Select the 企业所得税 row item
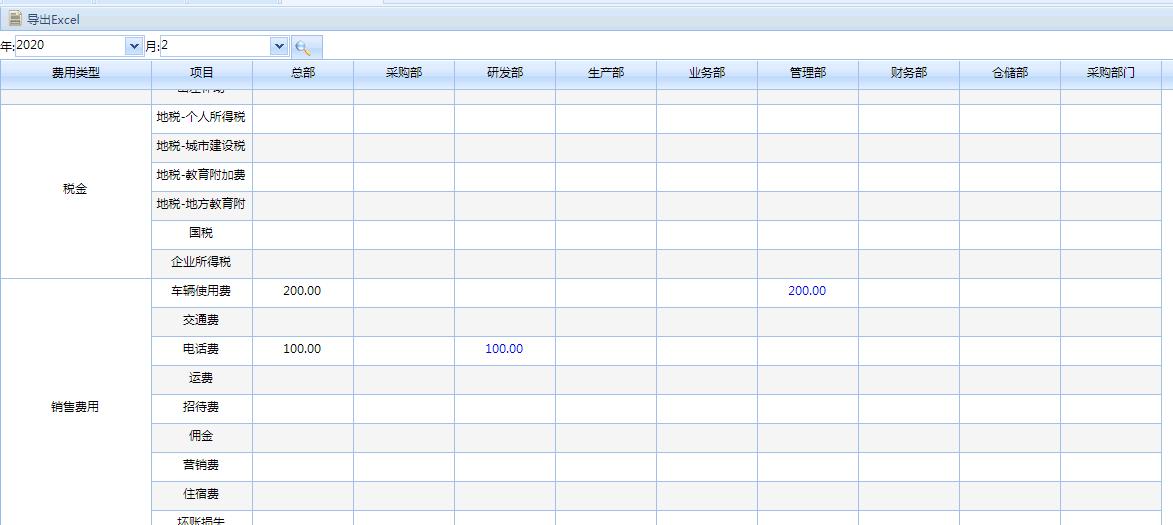 (x=202, y=263)
